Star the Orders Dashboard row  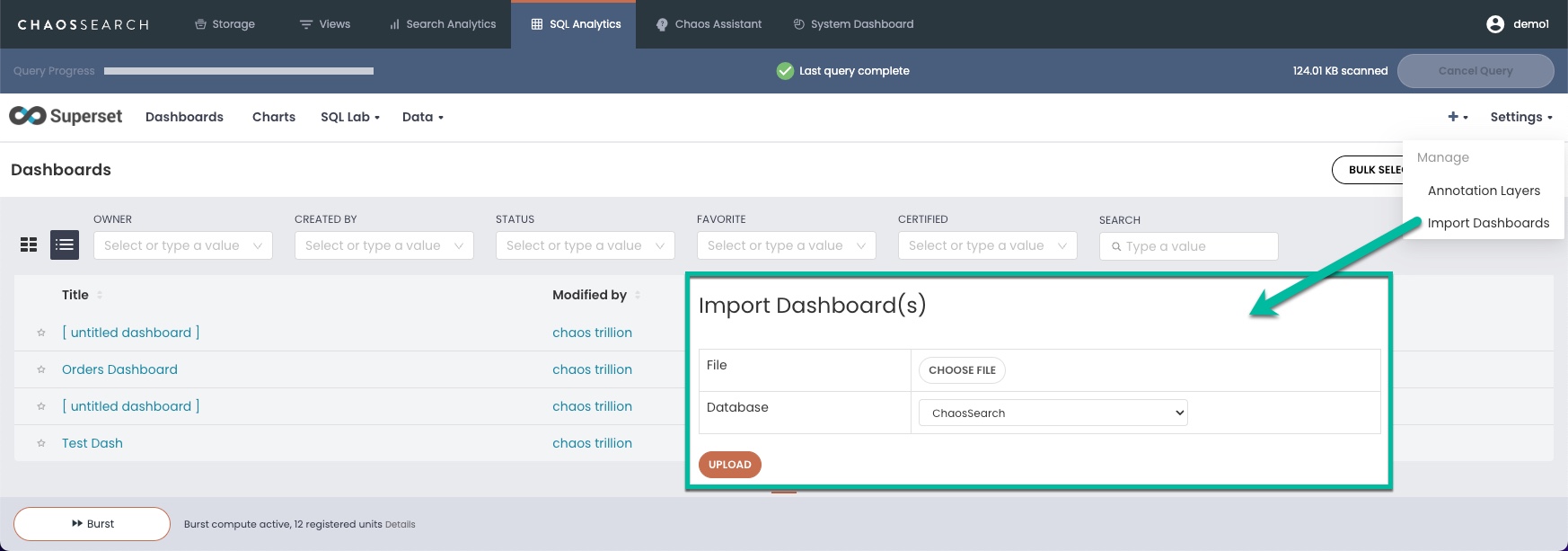(x=41, y=369)
